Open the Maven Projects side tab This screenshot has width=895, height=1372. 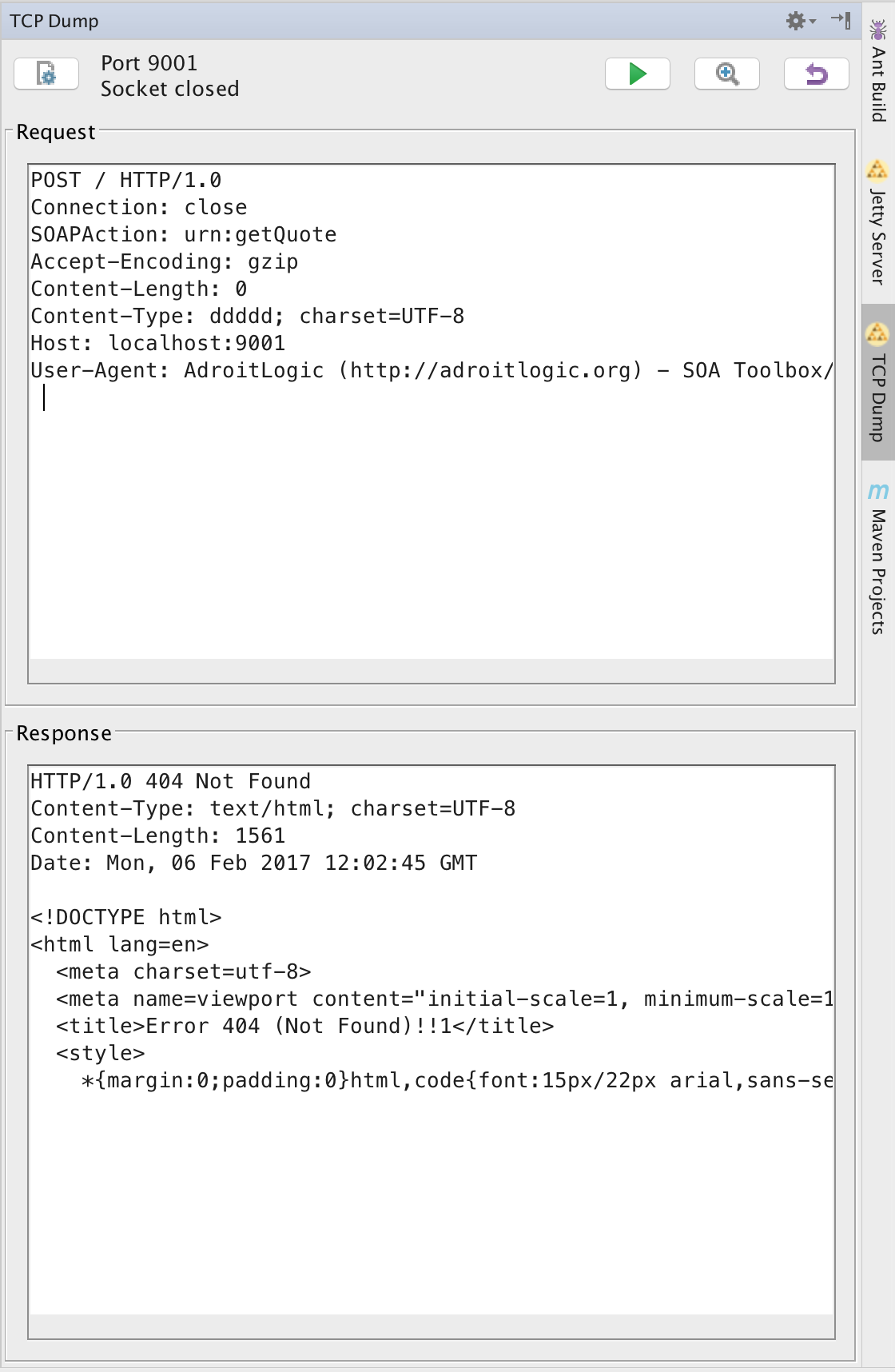pos(878,558)
